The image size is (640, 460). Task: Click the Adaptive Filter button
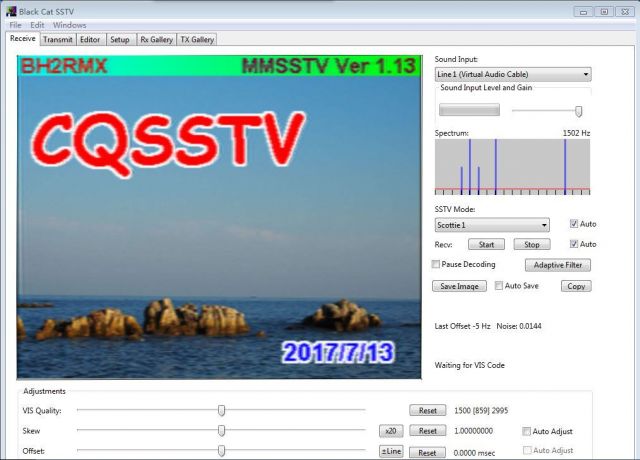pos(558,265)
